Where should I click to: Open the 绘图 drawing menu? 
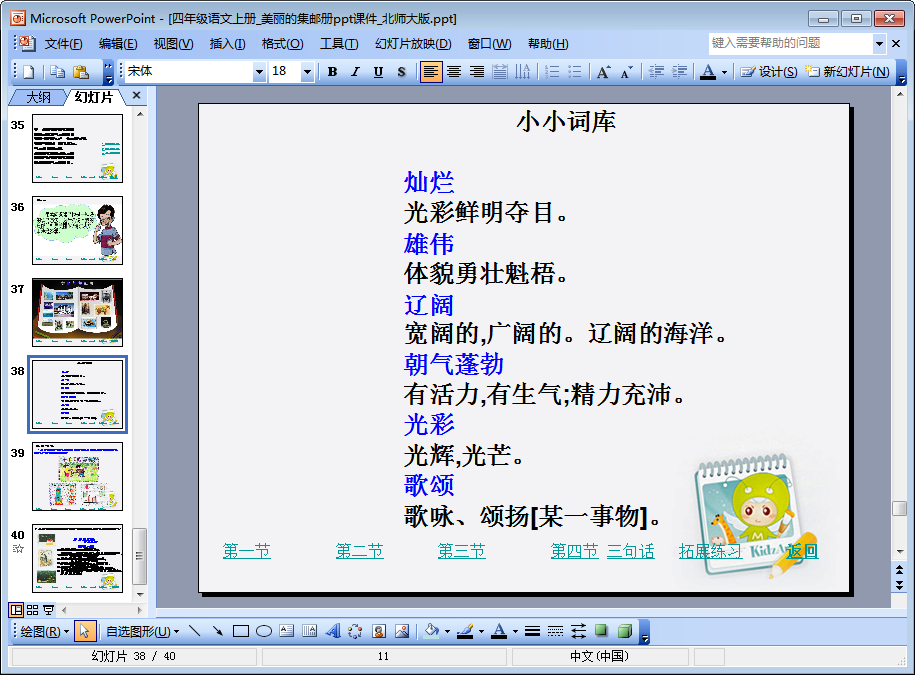(x=44, y=631)
